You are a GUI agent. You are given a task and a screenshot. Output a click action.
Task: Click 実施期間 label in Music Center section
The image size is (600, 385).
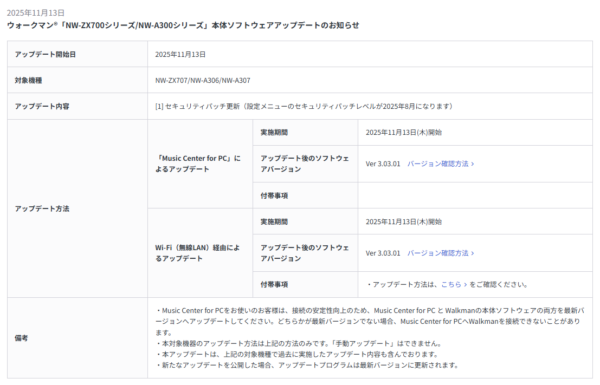pyautogui.click(x=274, y=132)
